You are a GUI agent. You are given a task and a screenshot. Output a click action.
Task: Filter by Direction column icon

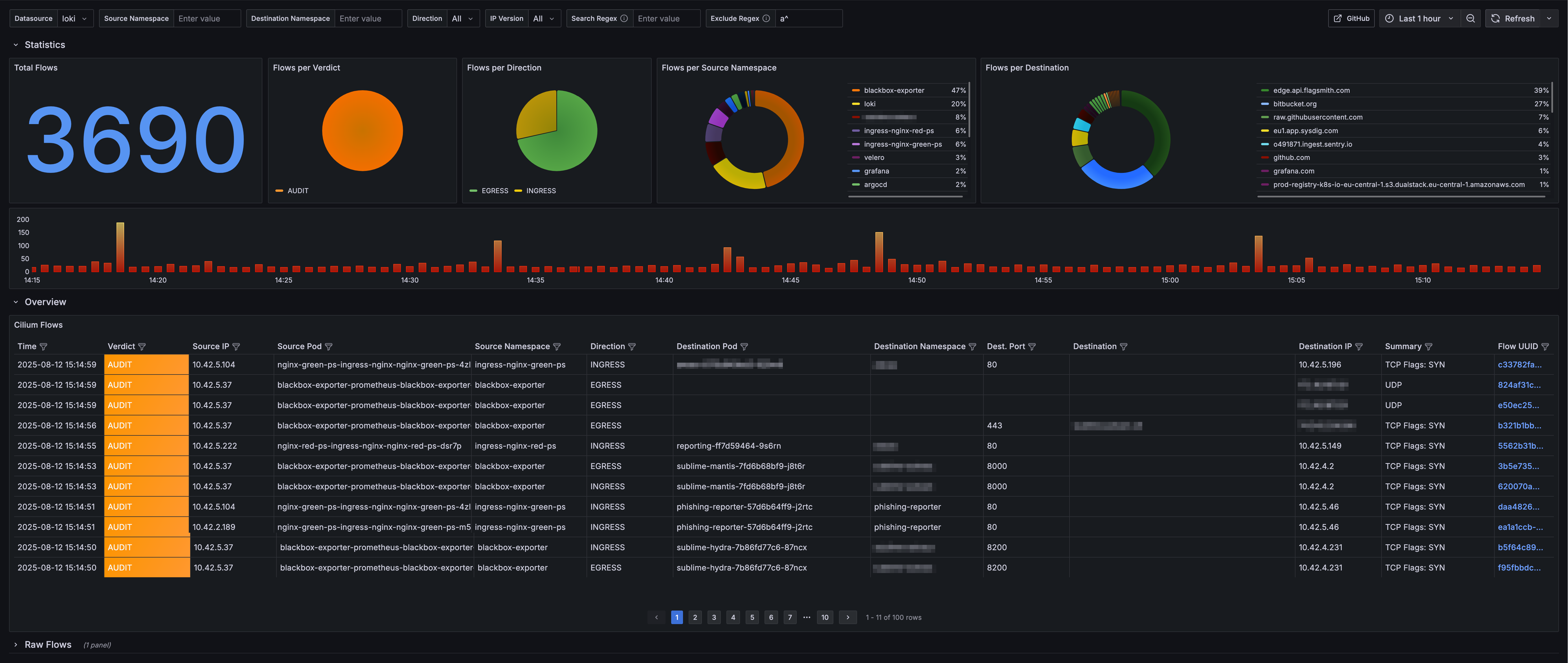632,347
